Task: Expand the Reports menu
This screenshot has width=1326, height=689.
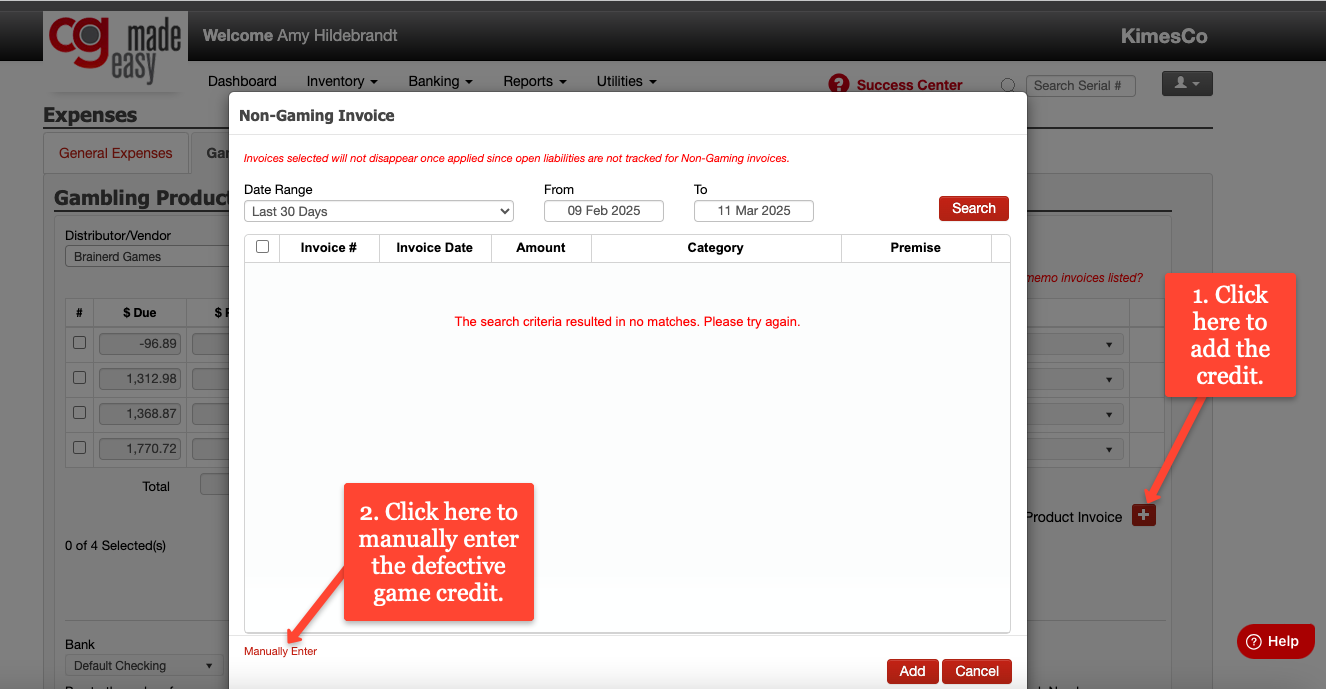Action: [535, 81]
